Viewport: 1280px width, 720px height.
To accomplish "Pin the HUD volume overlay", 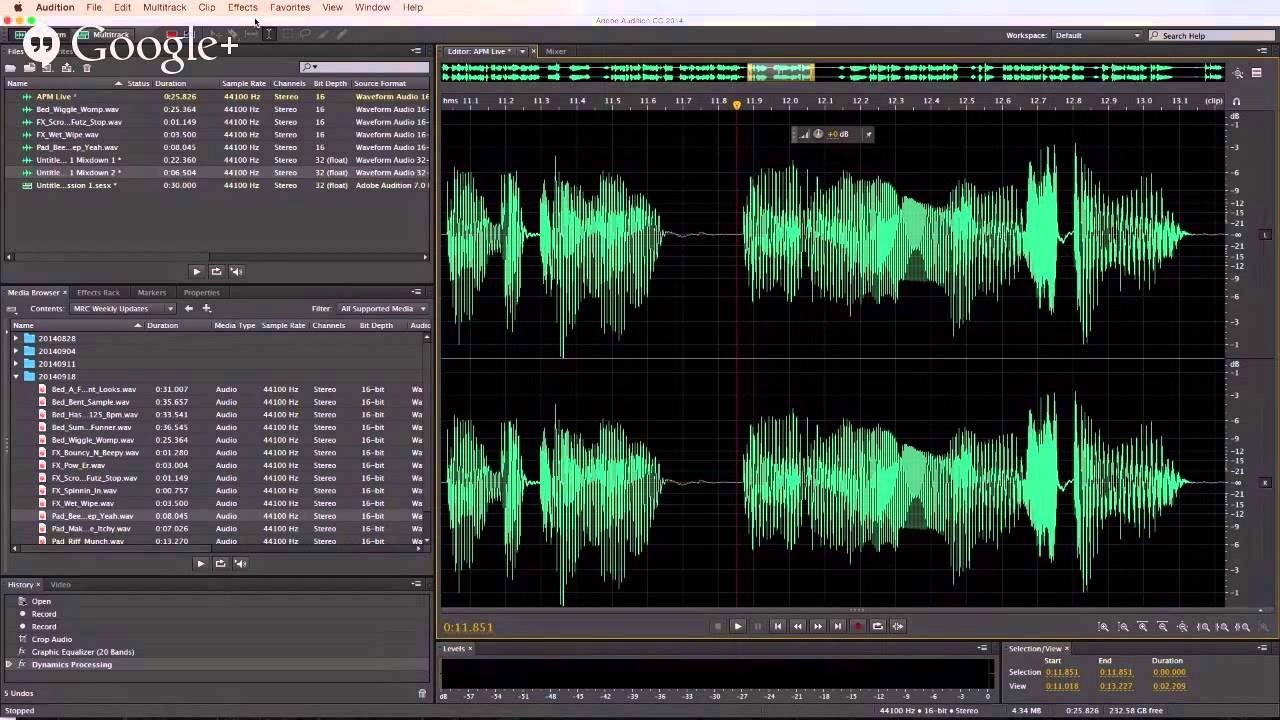I will click(x=868, y=134).
